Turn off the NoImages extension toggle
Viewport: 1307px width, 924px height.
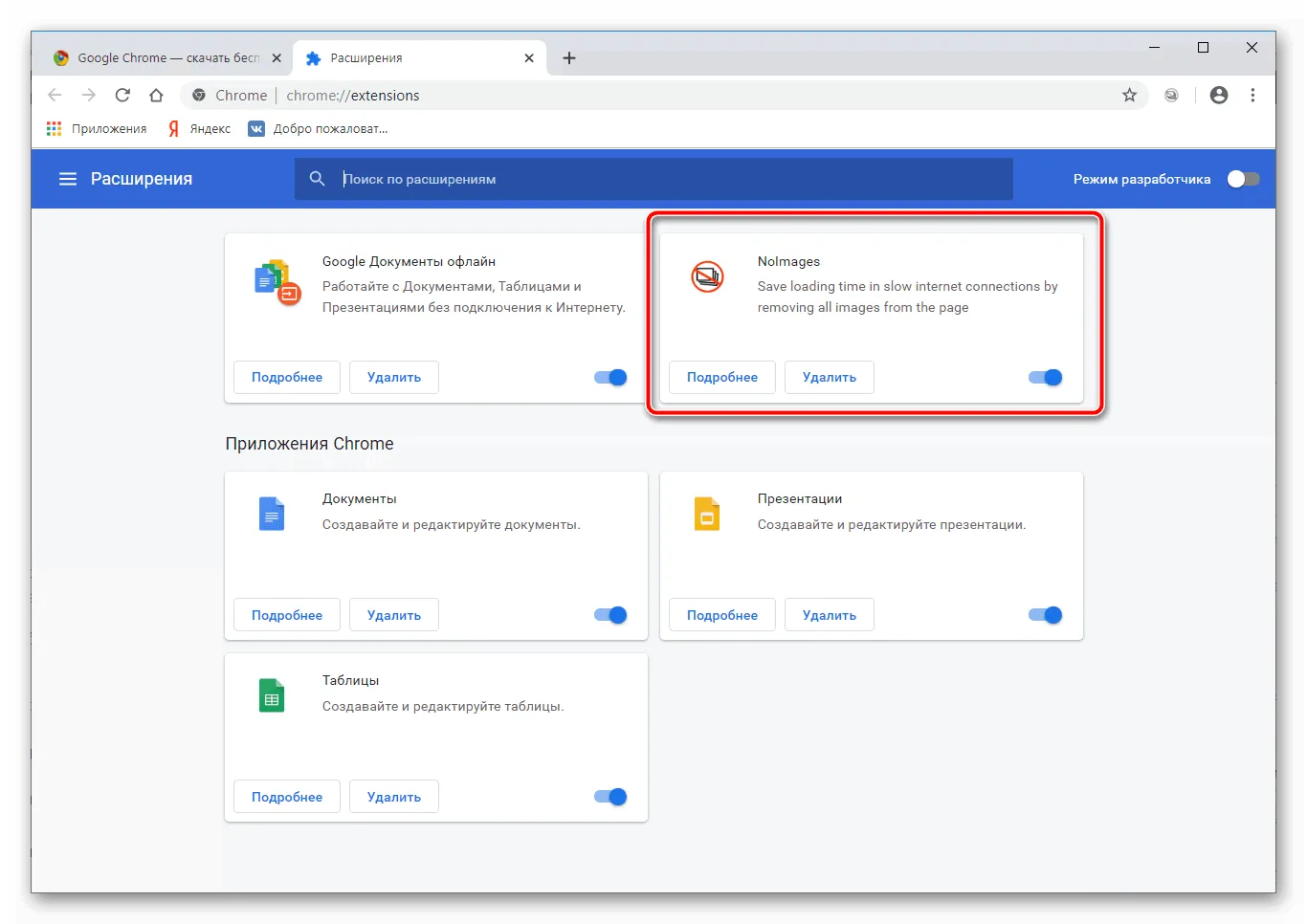pyautogui.click(x=1046, y=377)
